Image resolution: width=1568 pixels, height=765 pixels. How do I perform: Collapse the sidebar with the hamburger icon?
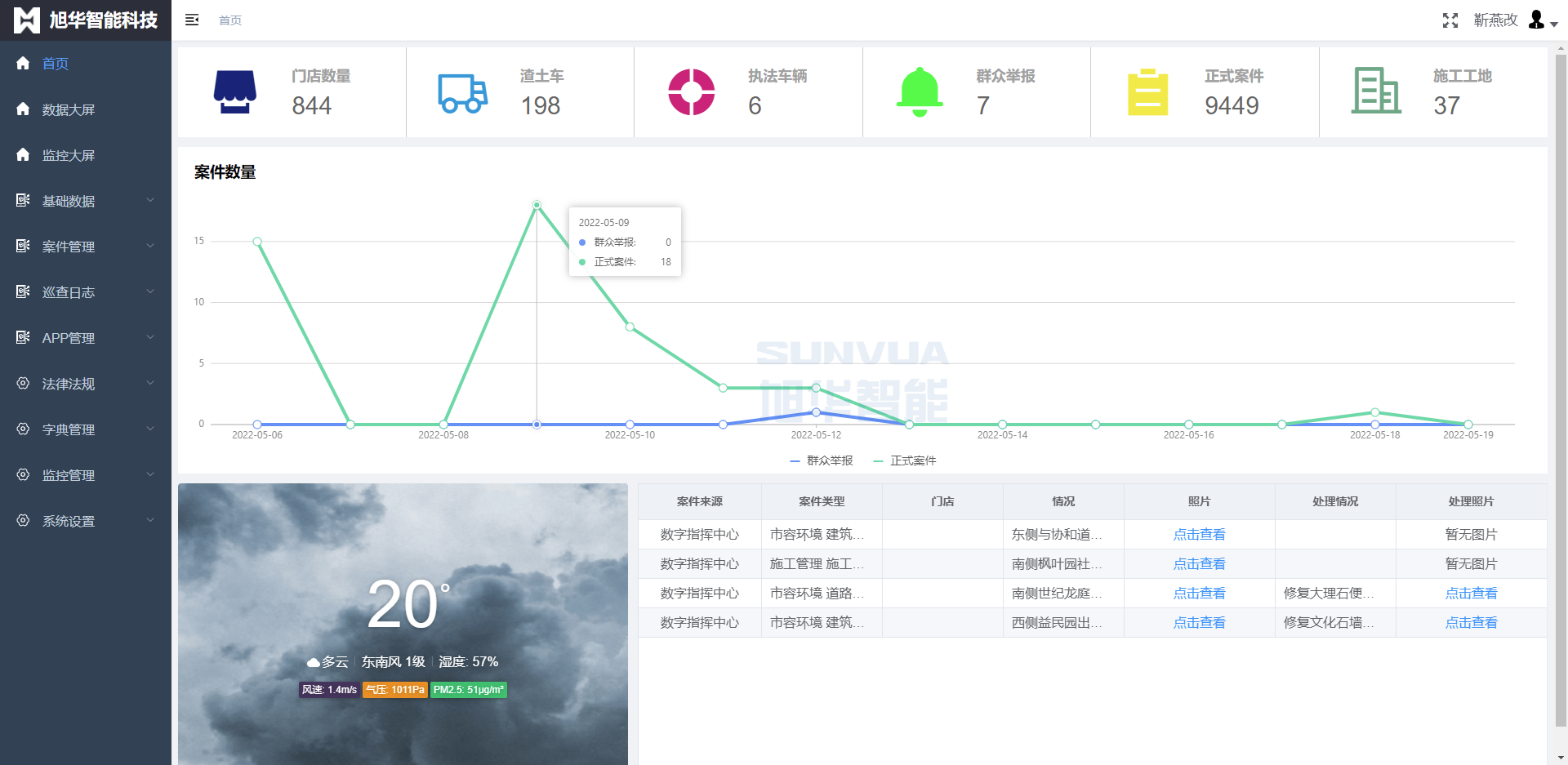coord(192,20)
